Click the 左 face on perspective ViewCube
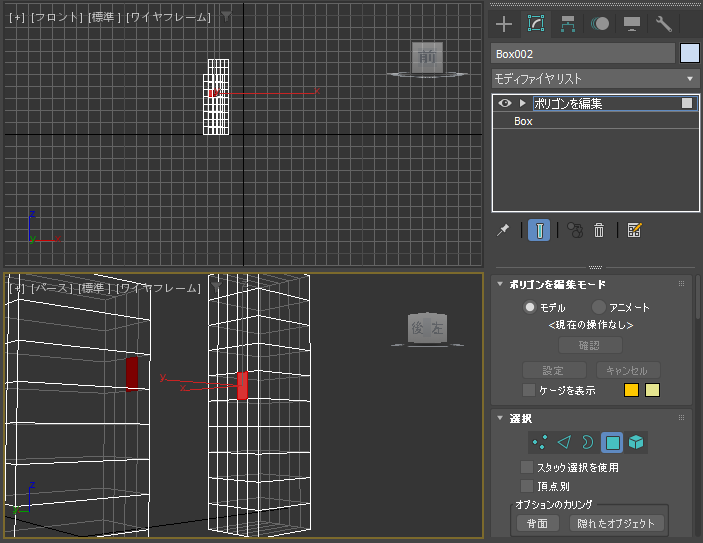Image resolution: width=703 pixels, height=543 pixels. (x=438, y=328)
